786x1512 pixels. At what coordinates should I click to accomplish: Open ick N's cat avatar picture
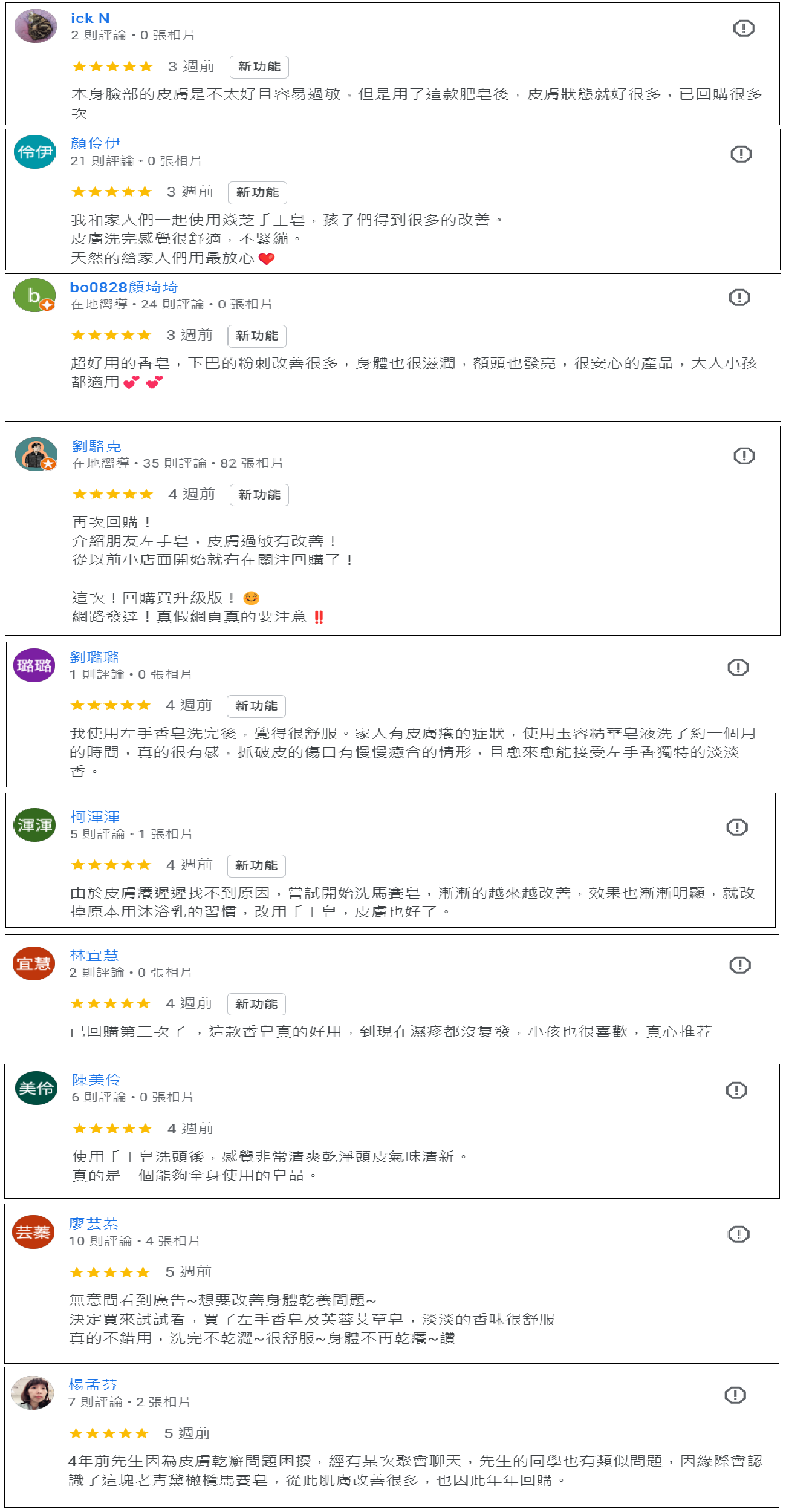[x=36, y=27]
